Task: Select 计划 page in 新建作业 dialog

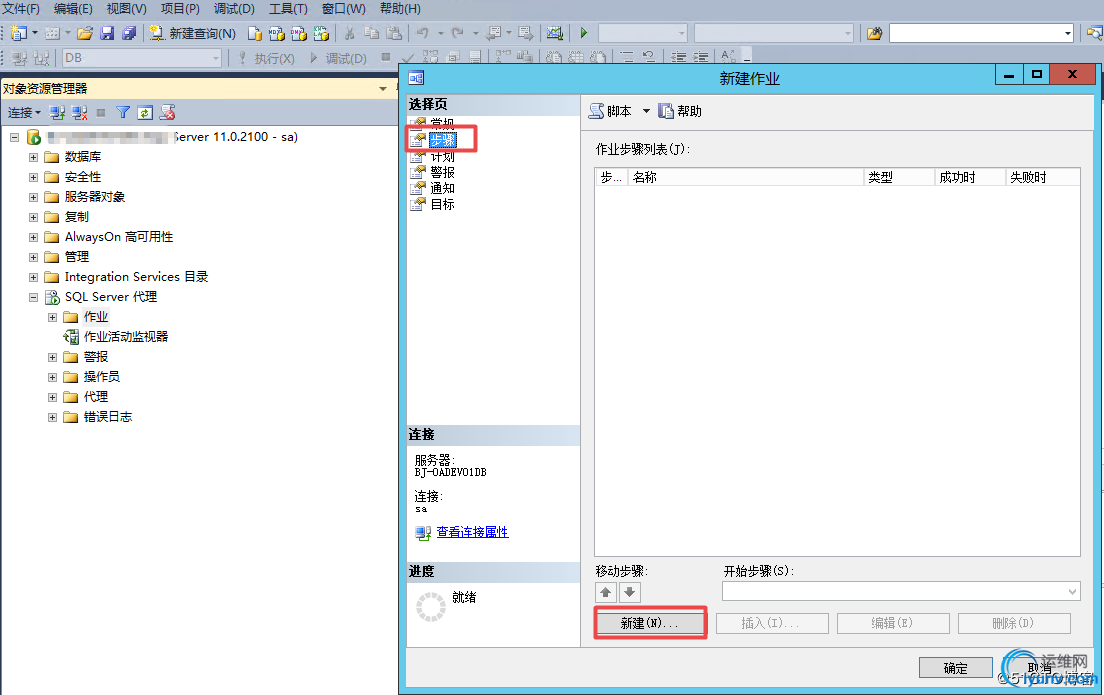Action: pyautogui.click(x=443, y=156)
